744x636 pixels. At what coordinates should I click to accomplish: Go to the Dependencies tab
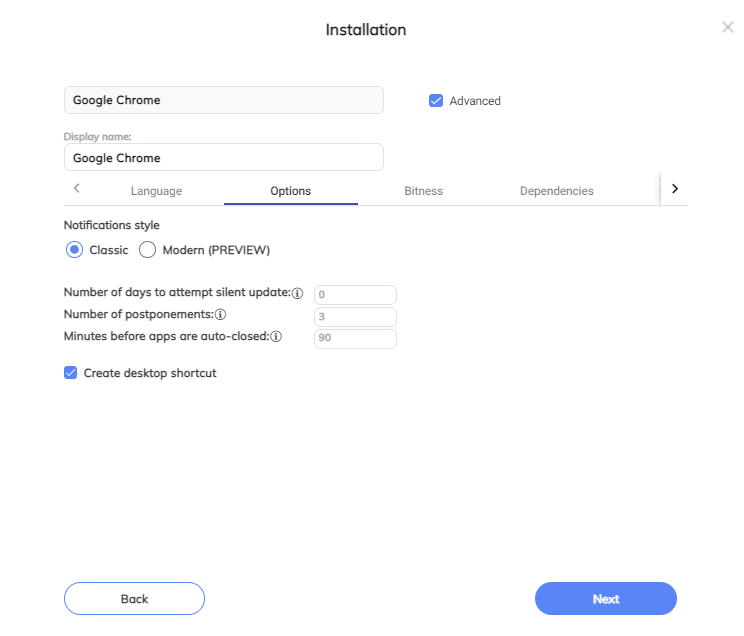pos(557,191)
